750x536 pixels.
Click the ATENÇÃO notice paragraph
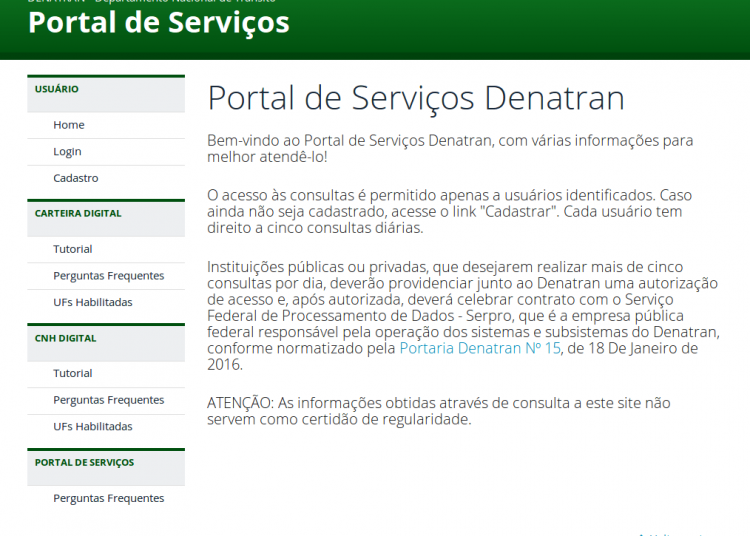[439, 411]
